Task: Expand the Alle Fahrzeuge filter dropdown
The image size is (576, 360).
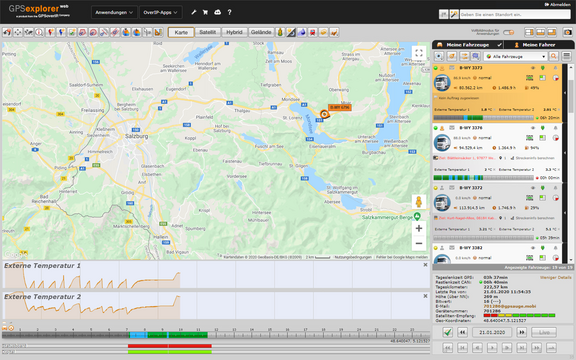Action: point(515,56)
